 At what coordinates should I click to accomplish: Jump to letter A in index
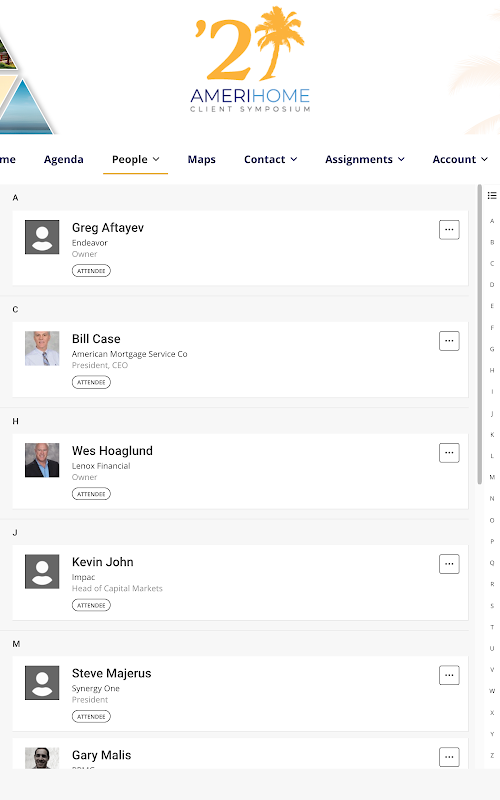coord(492,221)
